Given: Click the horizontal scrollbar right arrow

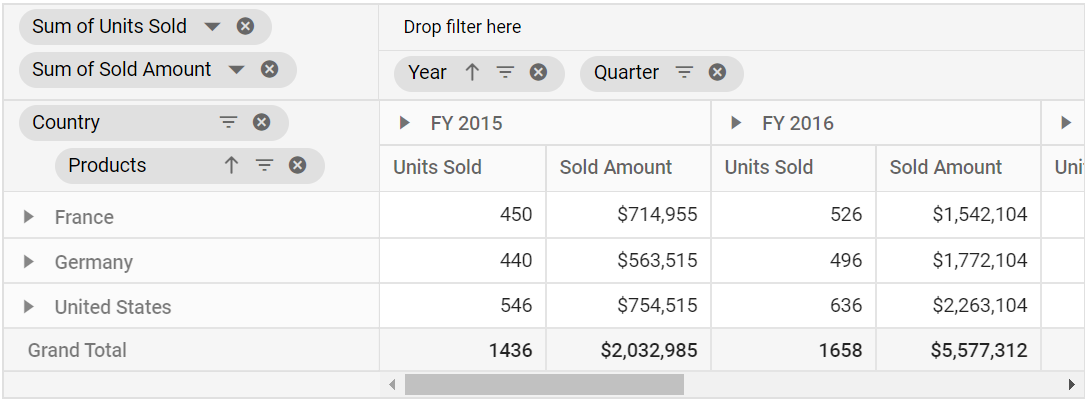Looking at the screenshot, I should (x=1072, y=385).
